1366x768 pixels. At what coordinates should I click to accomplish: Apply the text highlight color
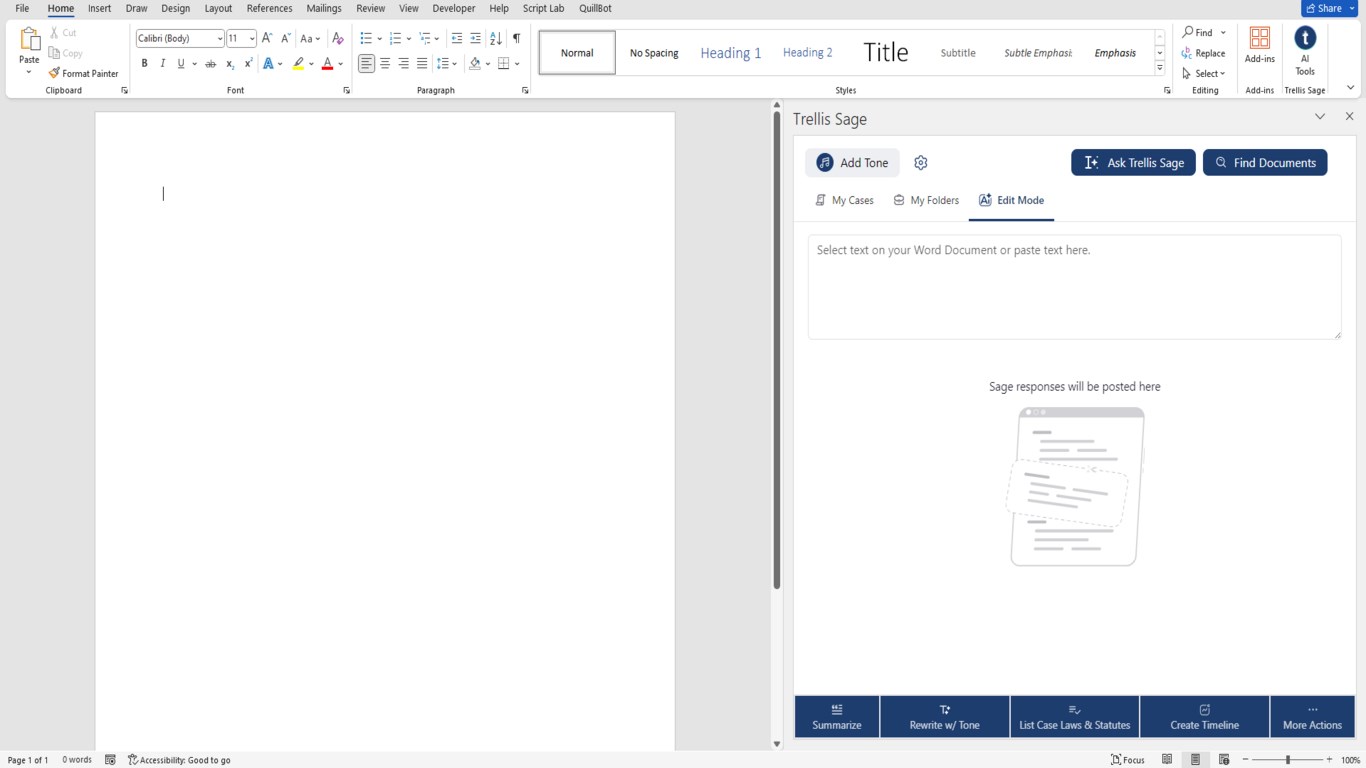point(298,64)
